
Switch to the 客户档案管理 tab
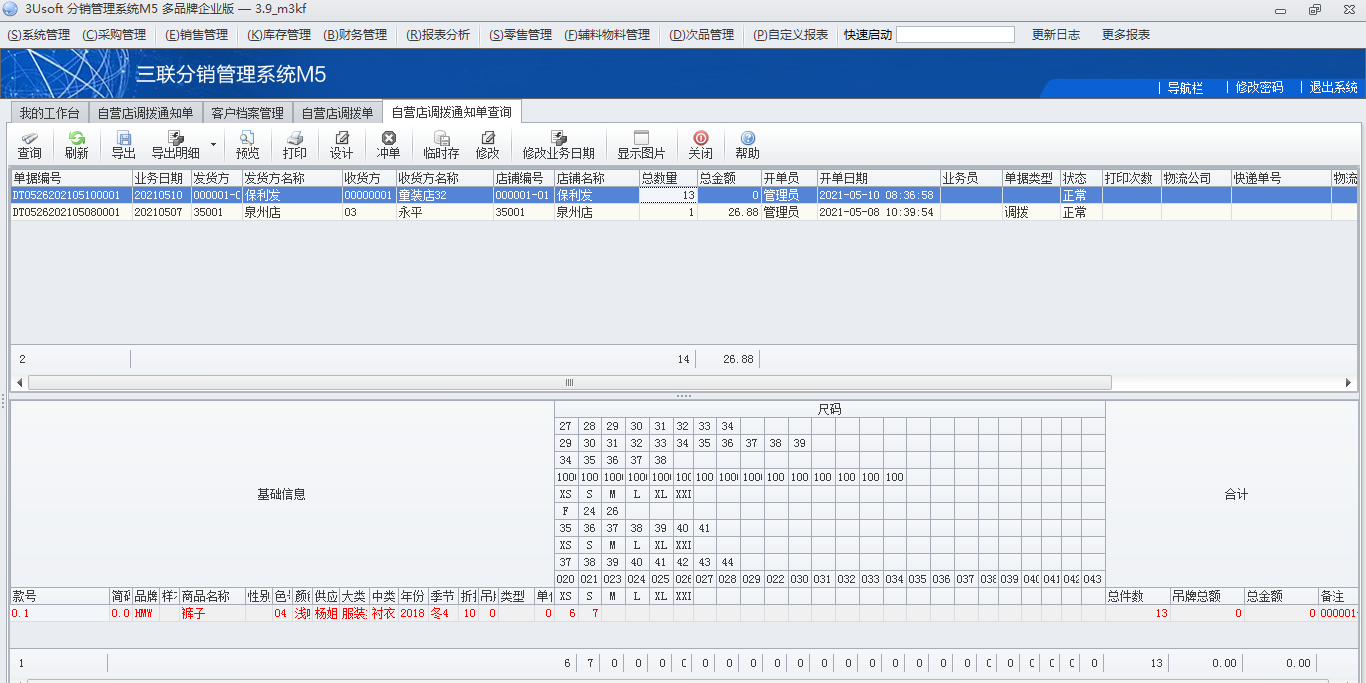pyautogui.click(x=247, y=112)
